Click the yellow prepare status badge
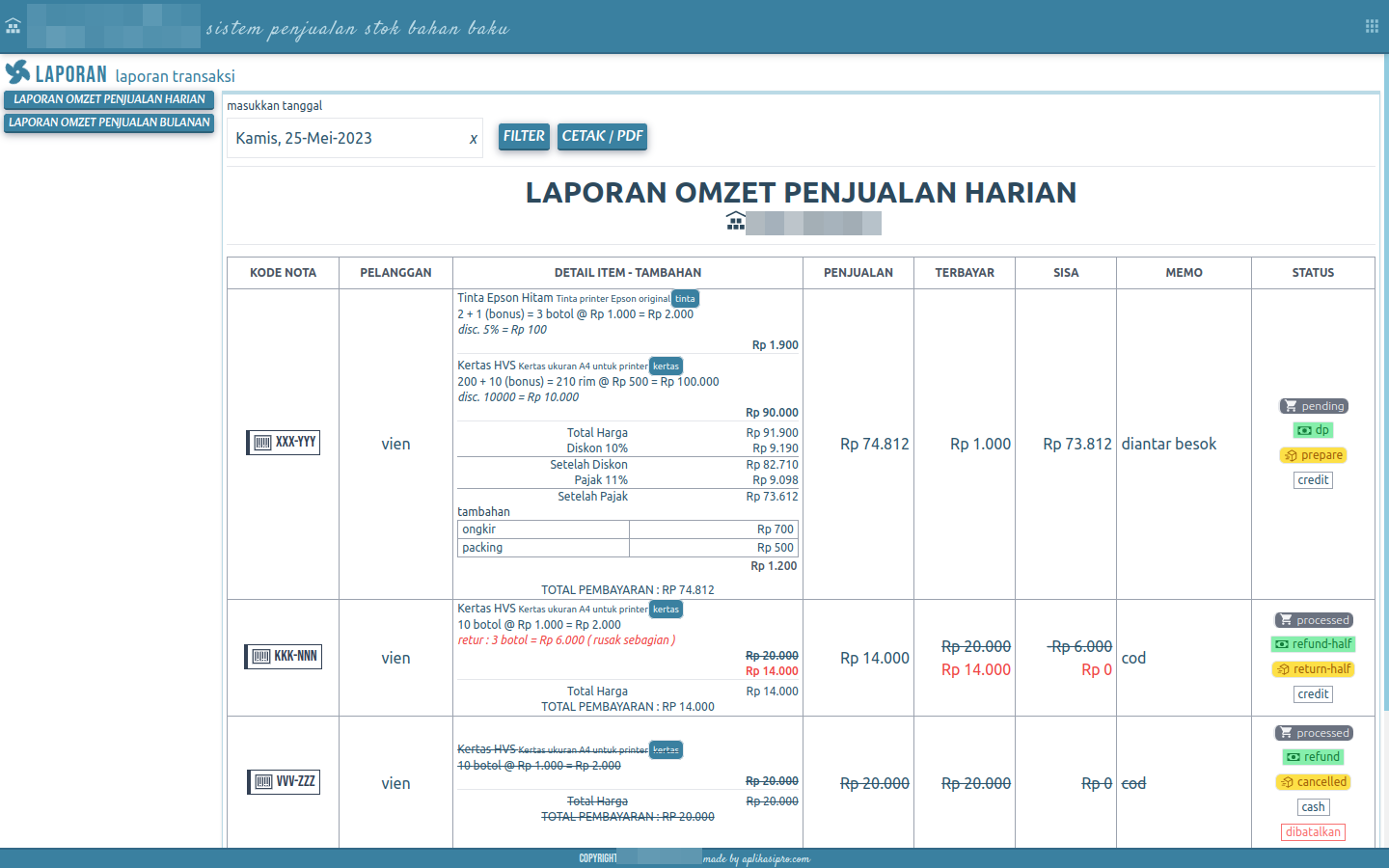 1313,455
